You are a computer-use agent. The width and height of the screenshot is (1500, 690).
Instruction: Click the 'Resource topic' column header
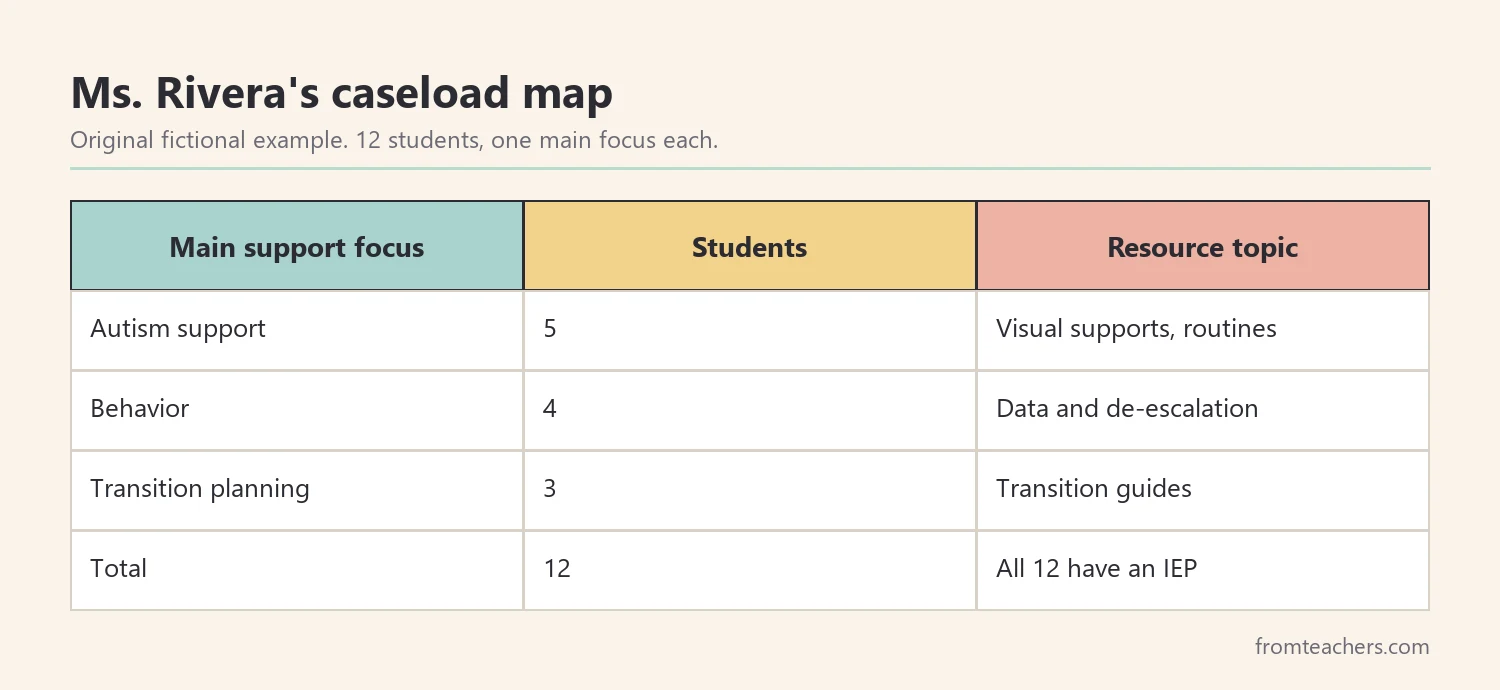pos(1203,246)
